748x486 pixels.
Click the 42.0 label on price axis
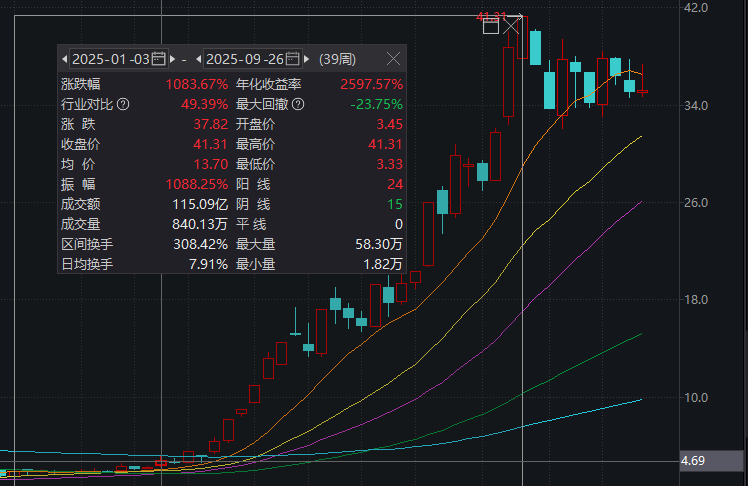(x=695, y=8)
